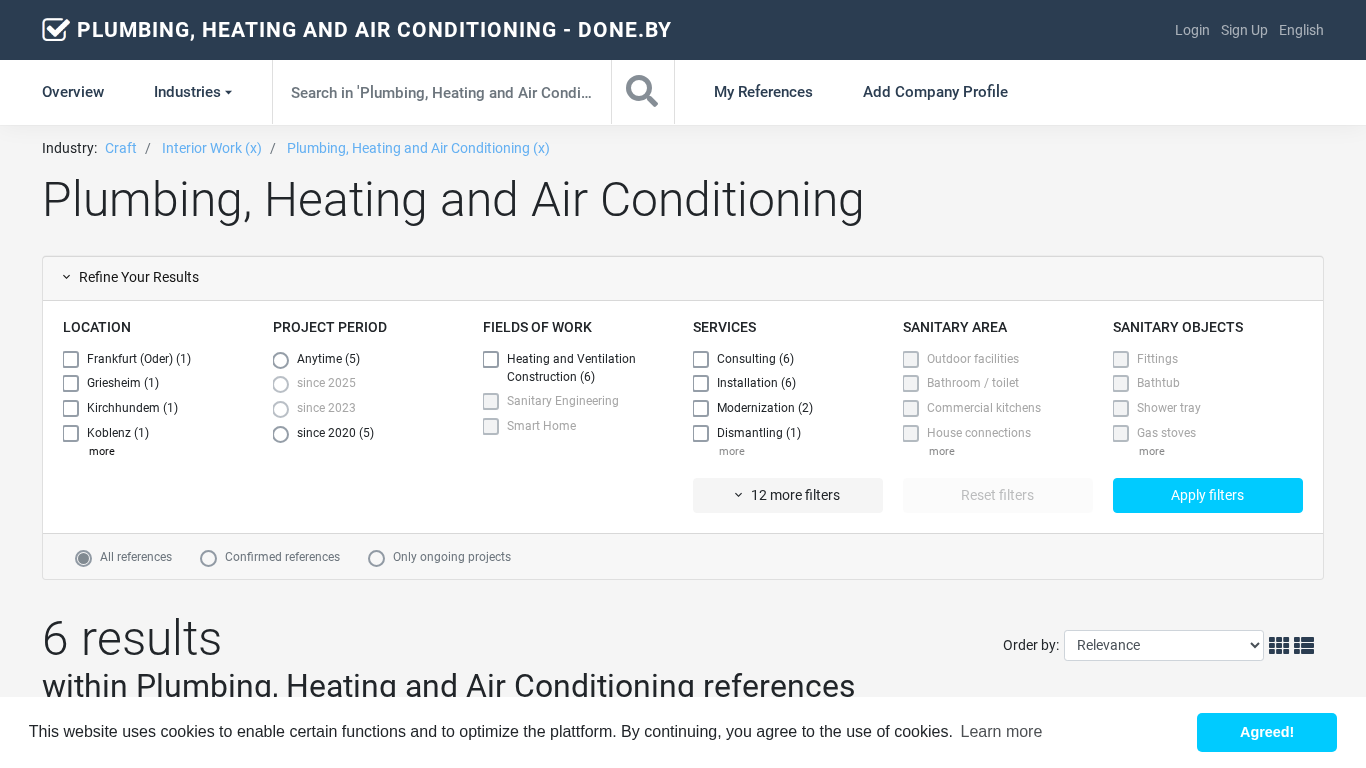The height and width of the screenshot is (768, 1366).
Task: Tick the Consulting services checkbox
Action: (x=701, y=359)
